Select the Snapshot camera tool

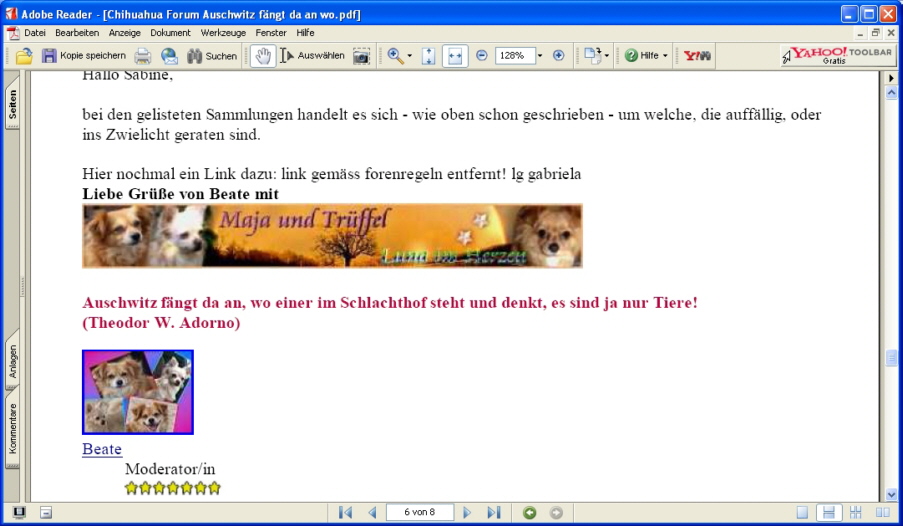pyautogui.click(x=361, y=56)
